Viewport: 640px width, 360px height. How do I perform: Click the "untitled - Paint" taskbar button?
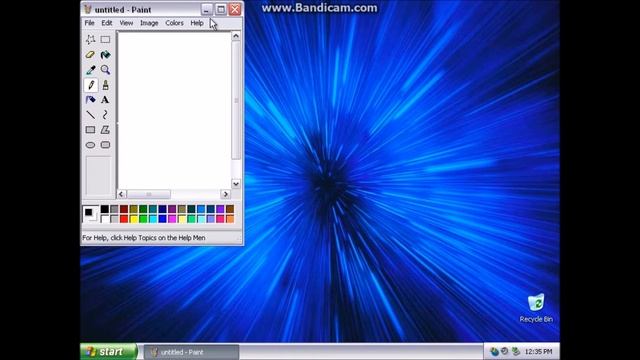(191, 352)
